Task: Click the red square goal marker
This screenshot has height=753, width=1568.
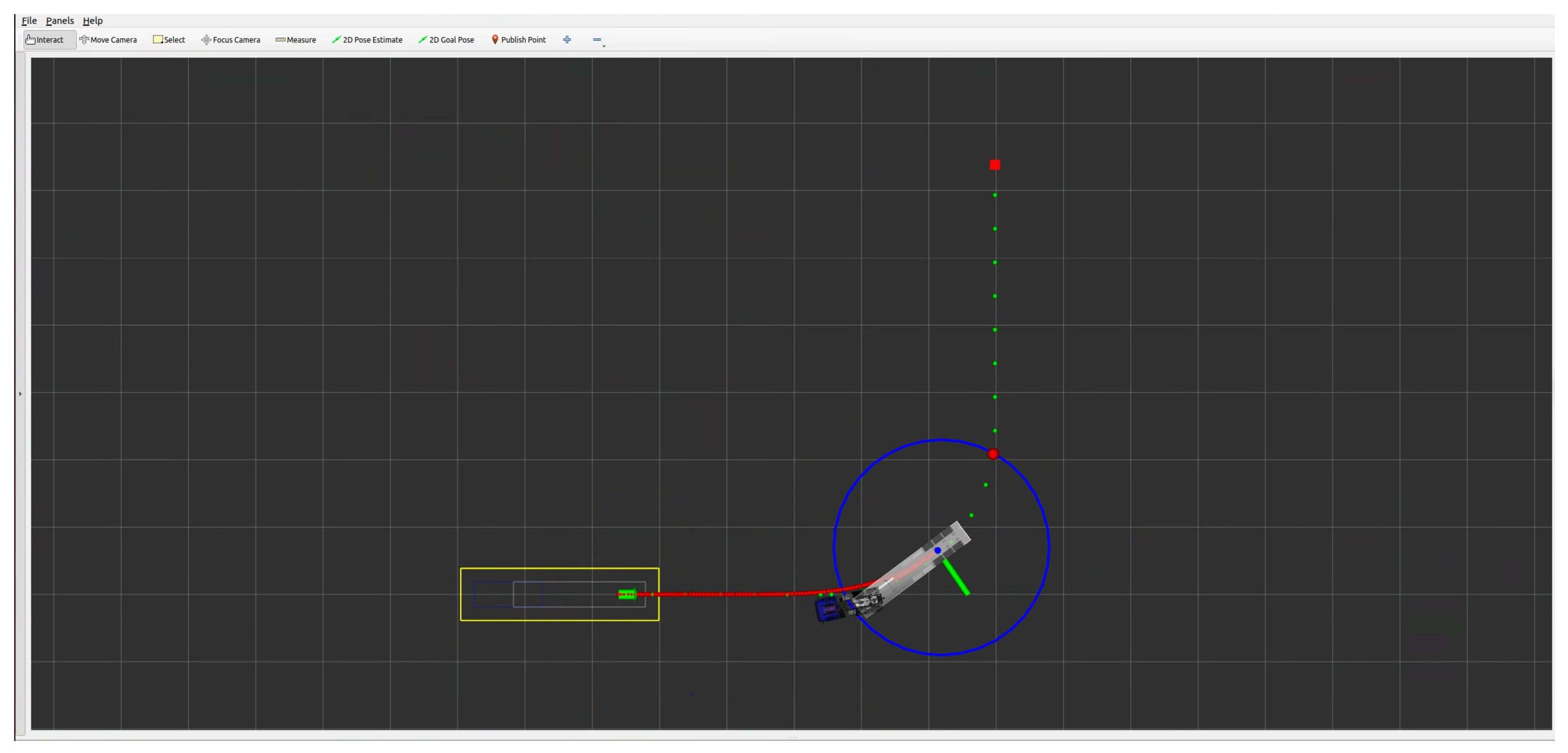Action: [x=995, y=165]
